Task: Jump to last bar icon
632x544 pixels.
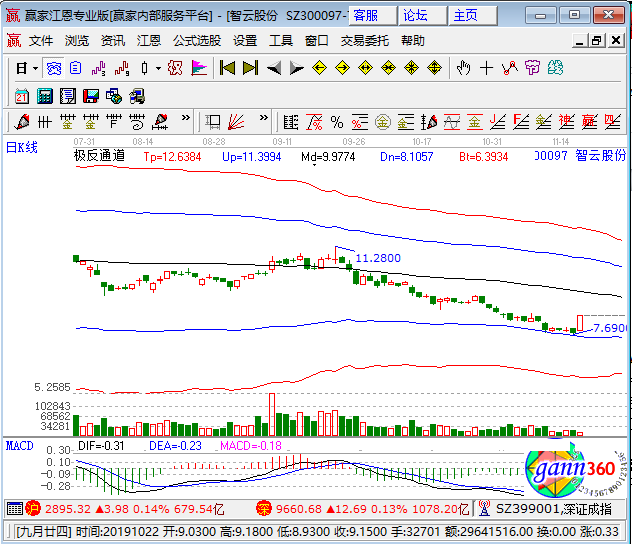Action: (x=250, y=68)
